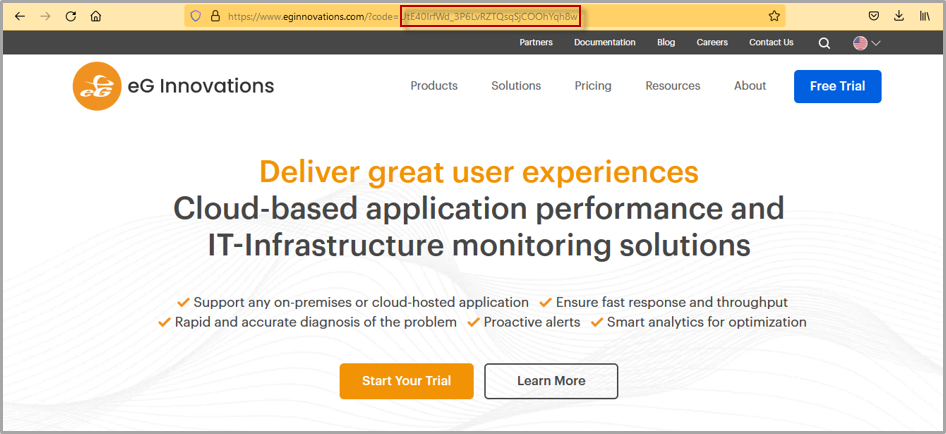The height and width of the screenshot is (434, 946).
Task: Open the Products menu
Action: pyautogui.click(x=434, y=86)
